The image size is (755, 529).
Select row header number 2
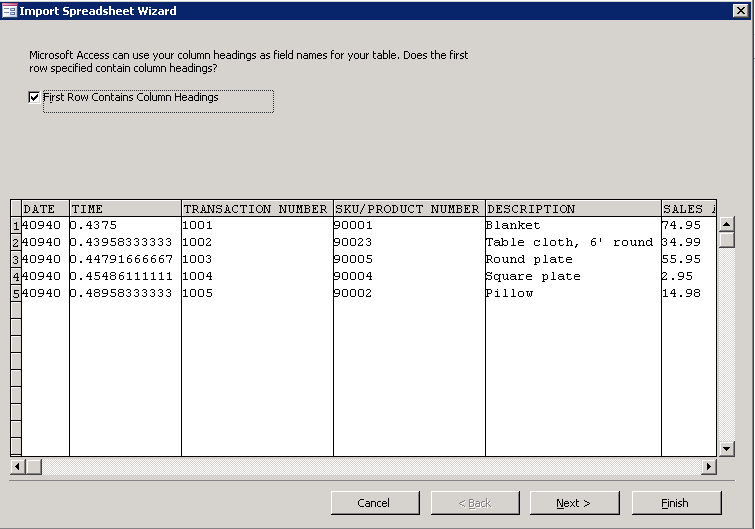[x=16, y=242]
